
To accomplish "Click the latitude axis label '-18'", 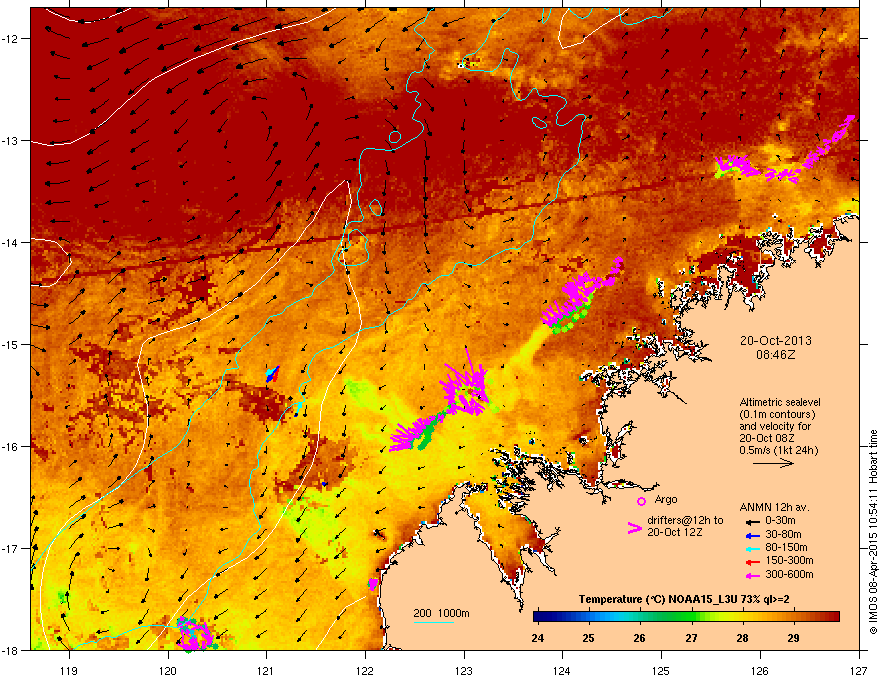I will coord(10,650).
